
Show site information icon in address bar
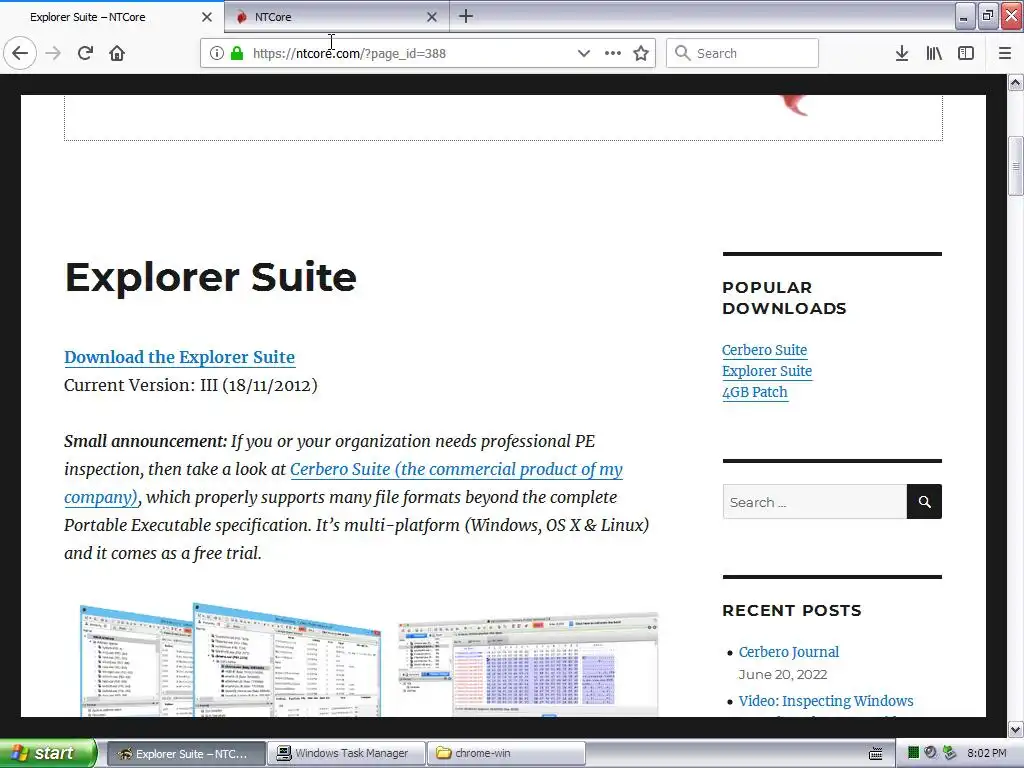point(217,54)
